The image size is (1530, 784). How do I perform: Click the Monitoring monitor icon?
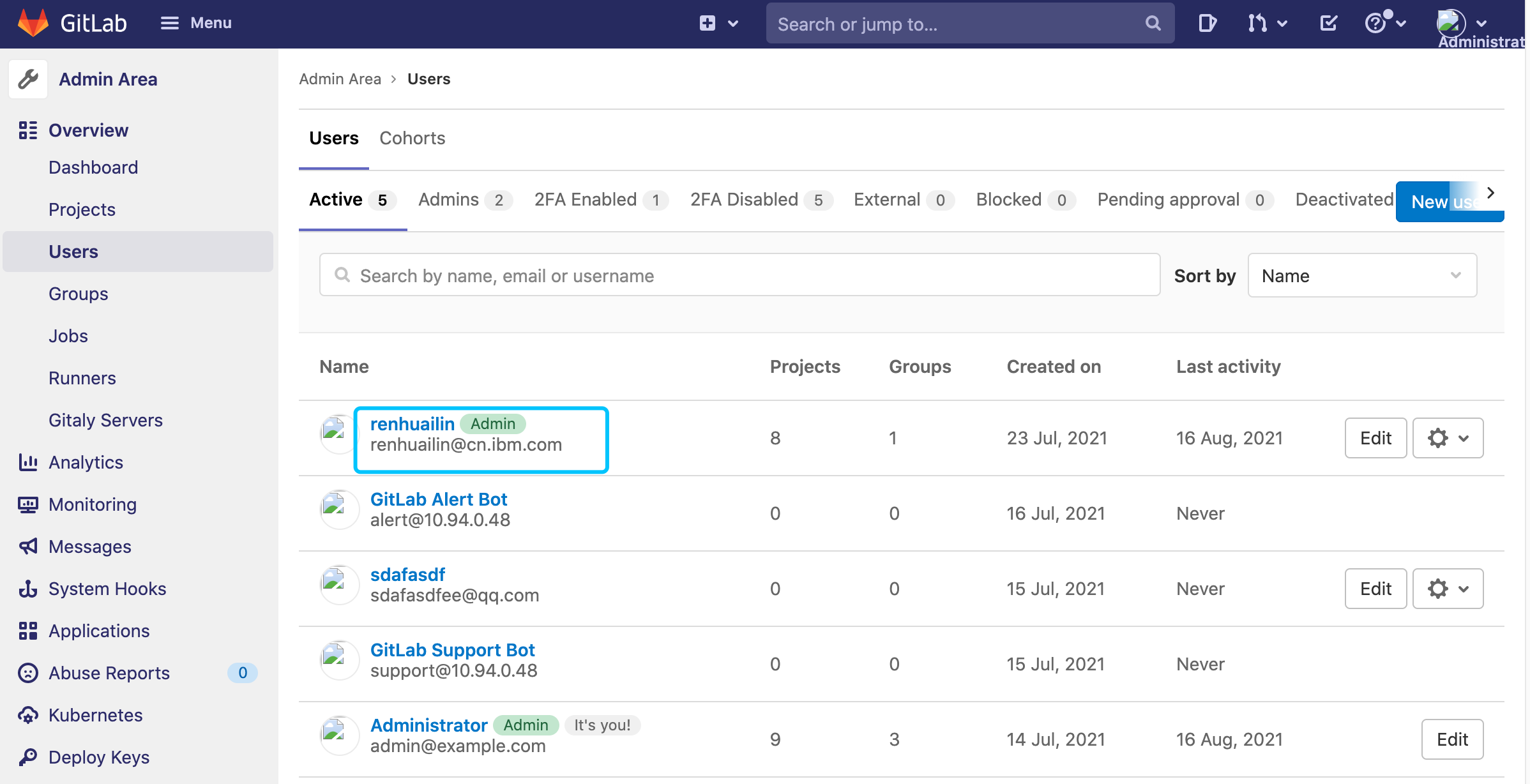[28, 504]
